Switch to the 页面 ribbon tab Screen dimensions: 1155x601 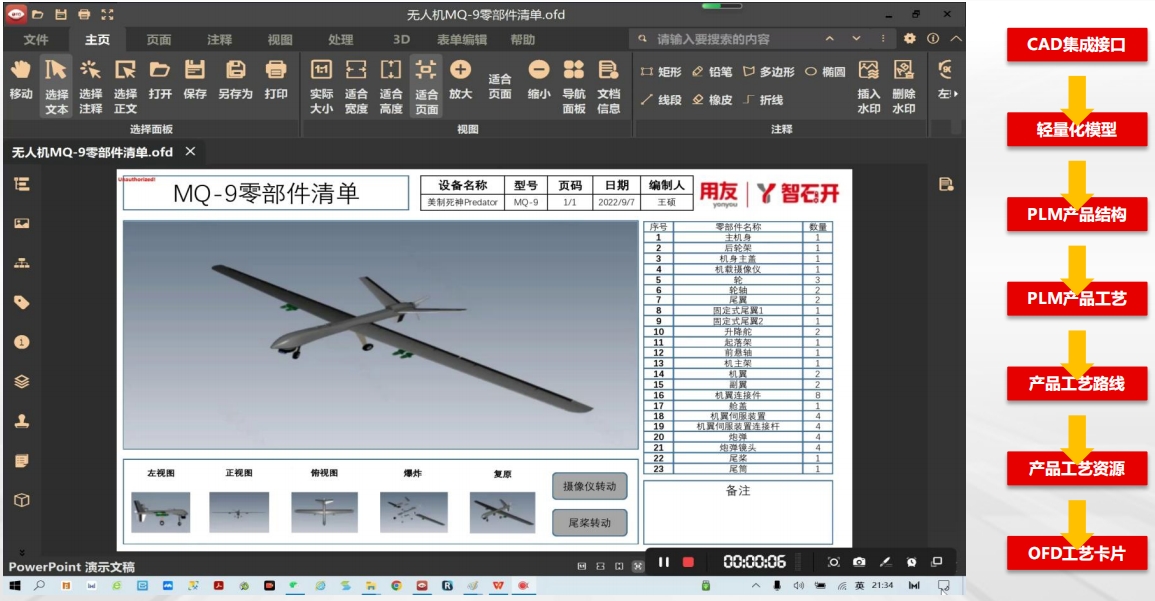[x=158, y=40]
